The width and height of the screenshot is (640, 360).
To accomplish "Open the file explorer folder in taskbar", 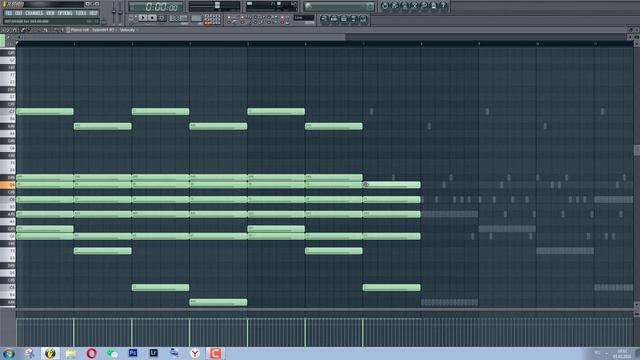I will 71,353.
